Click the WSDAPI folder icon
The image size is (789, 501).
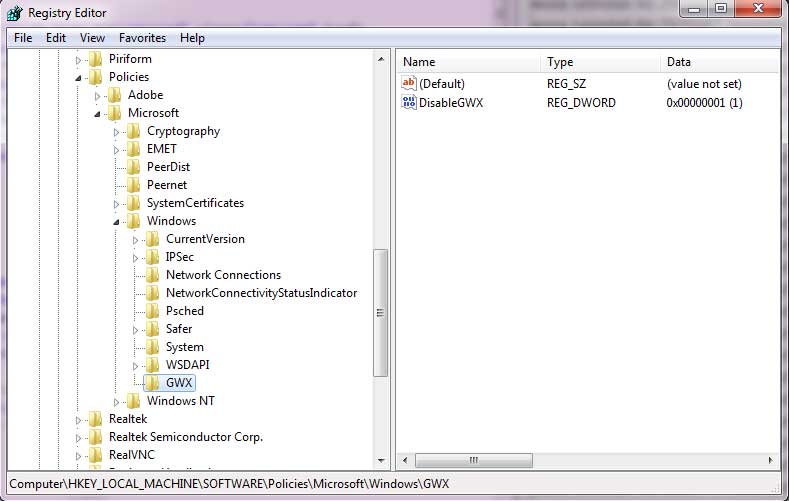[153, 365]
